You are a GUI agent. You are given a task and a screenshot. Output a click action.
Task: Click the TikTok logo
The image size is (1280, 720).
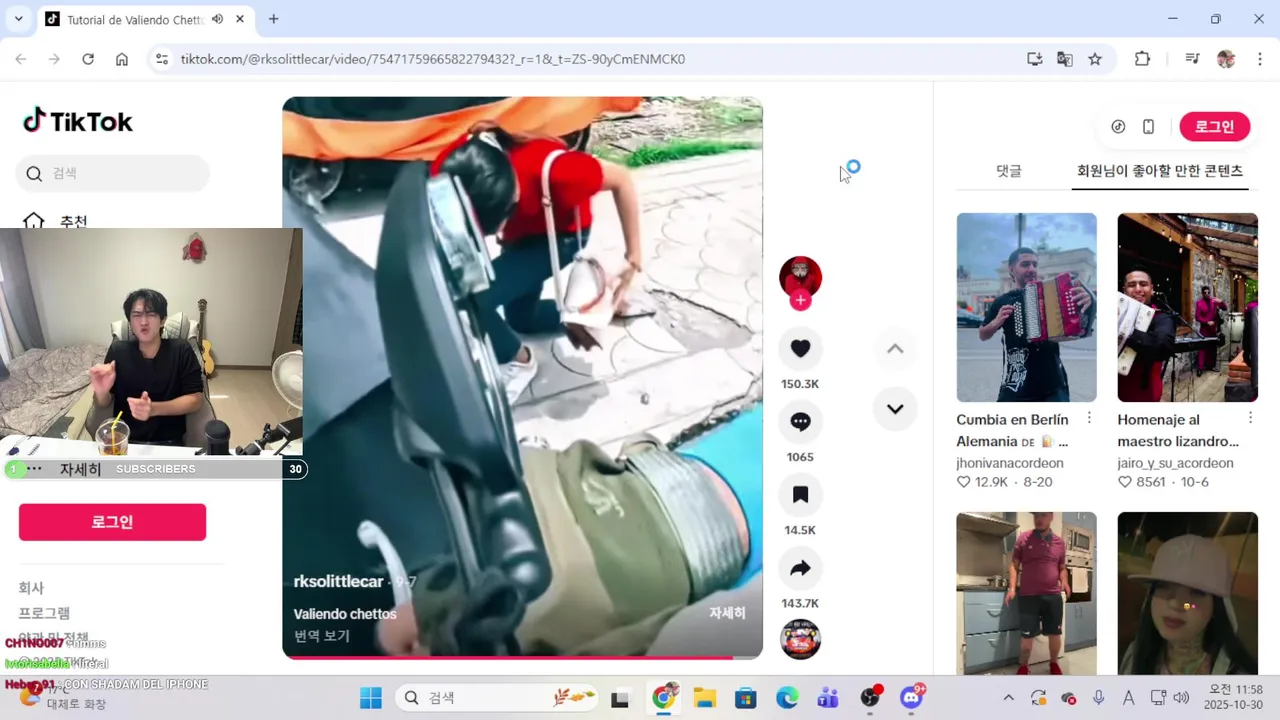[78, 121]
